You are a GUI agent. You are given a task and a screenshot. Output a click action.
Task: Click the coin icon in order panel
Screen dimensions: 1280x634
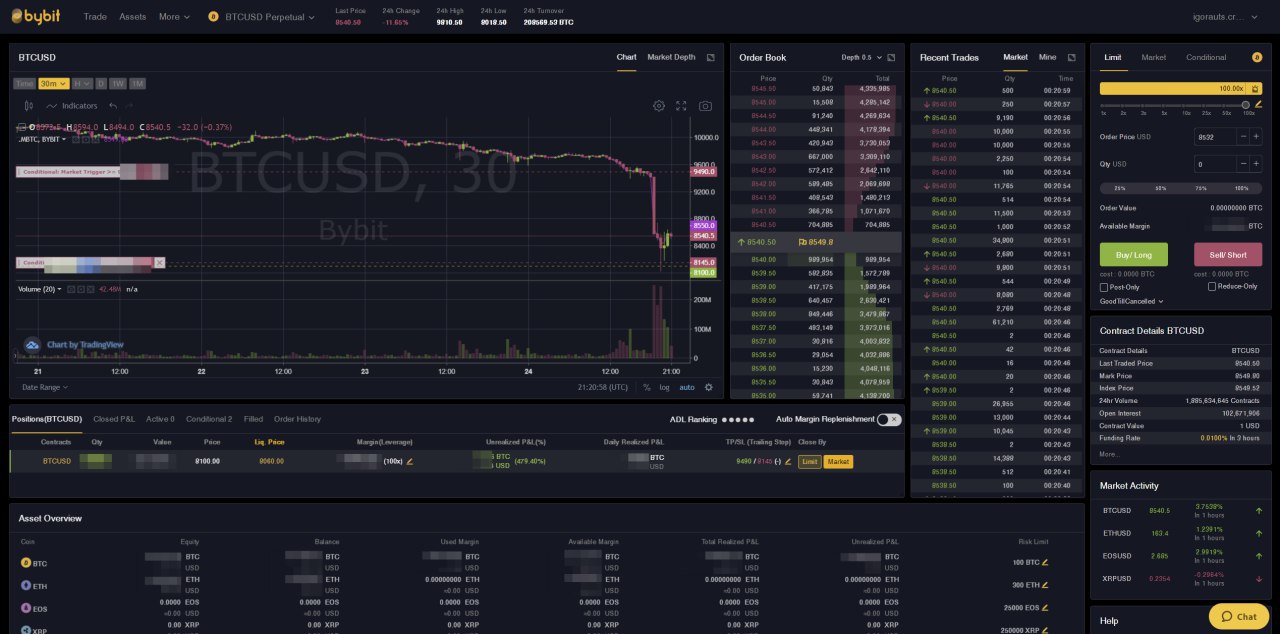[1257, 58]
